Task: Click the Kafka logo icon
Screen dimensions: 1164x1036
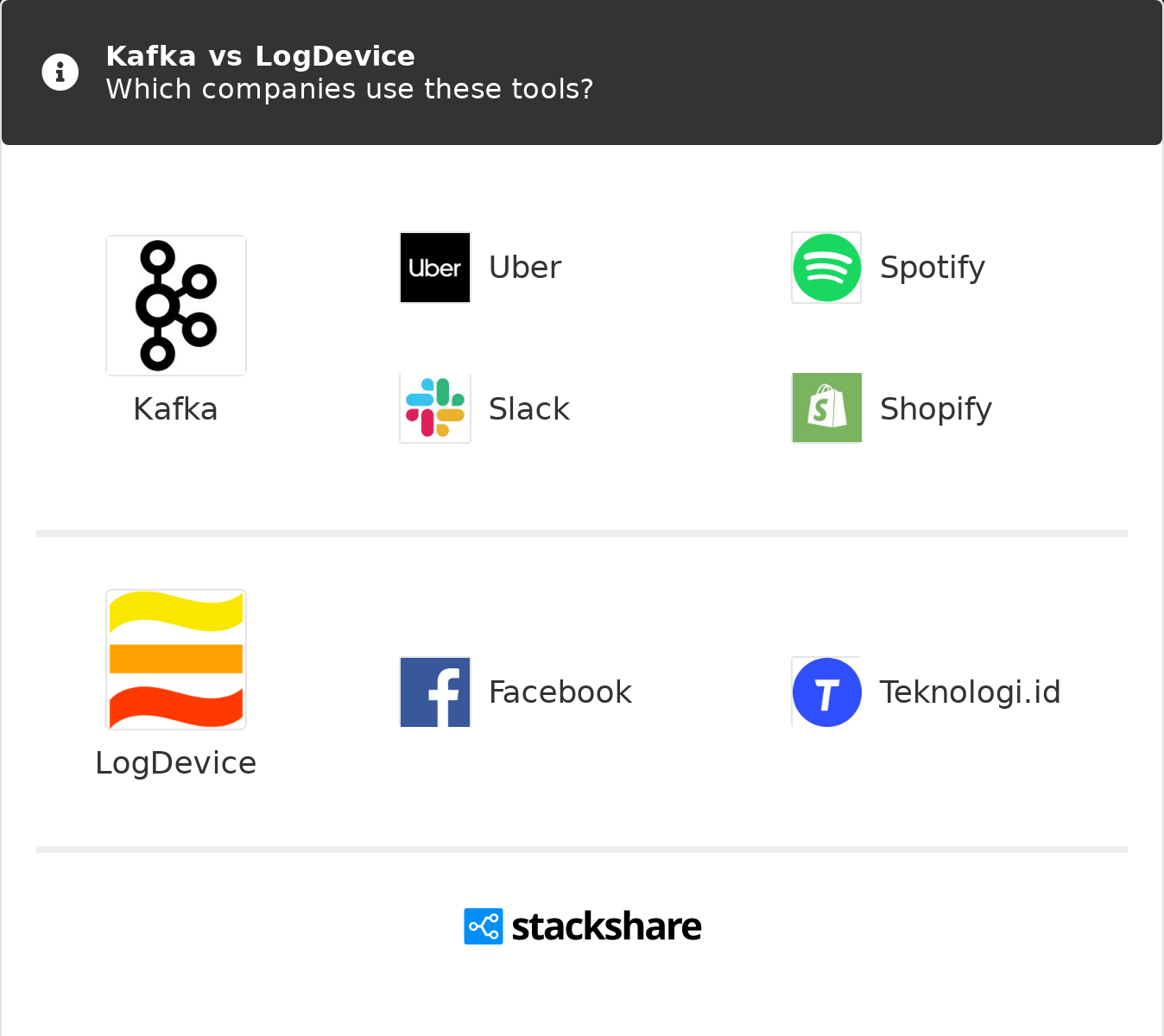Action: [x=176, y=306]
